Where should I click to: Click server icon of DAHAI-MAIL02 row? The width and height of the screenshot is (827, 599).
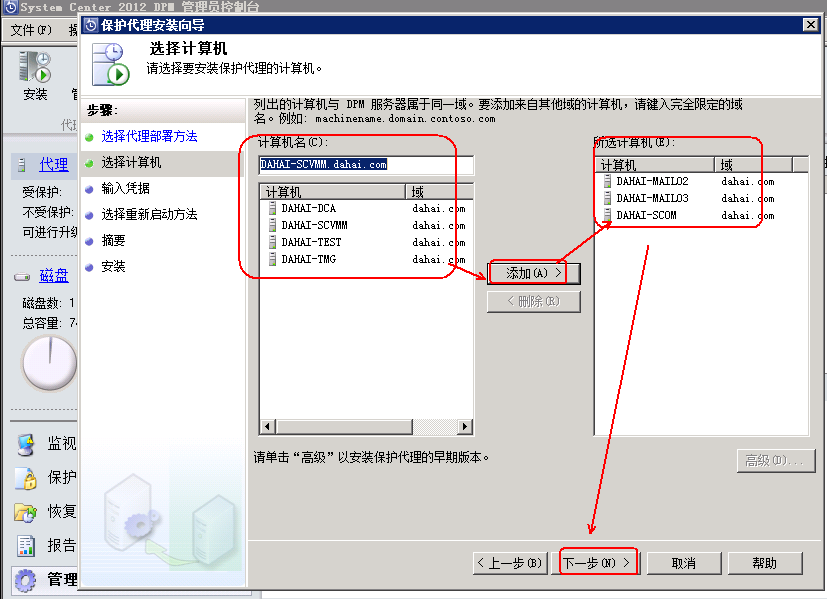click(x=608, y=181)
